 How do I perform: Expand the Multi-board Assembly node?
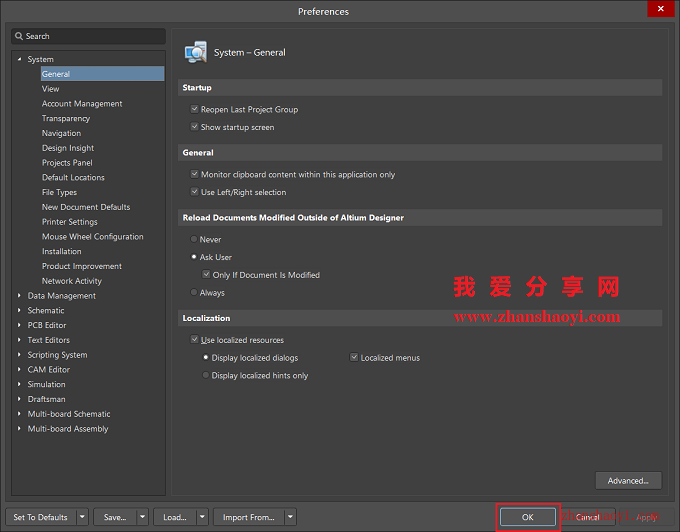(19, 428)
